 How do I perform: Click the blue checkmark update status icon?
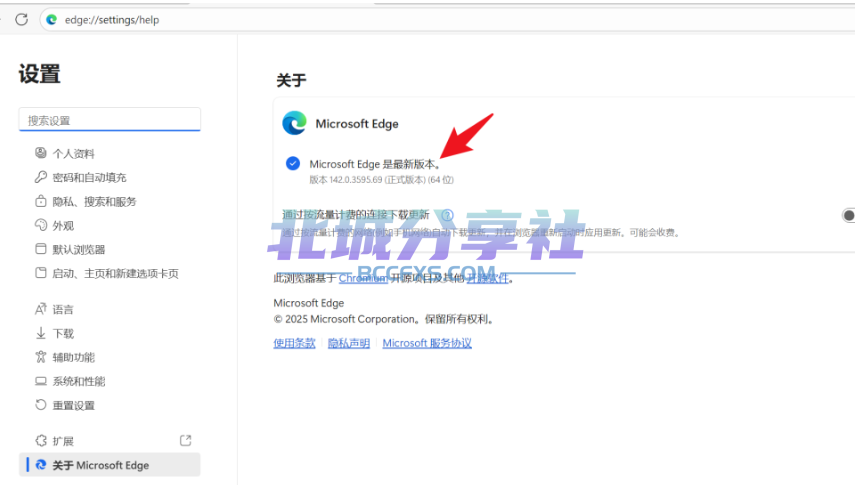(293, 163)
